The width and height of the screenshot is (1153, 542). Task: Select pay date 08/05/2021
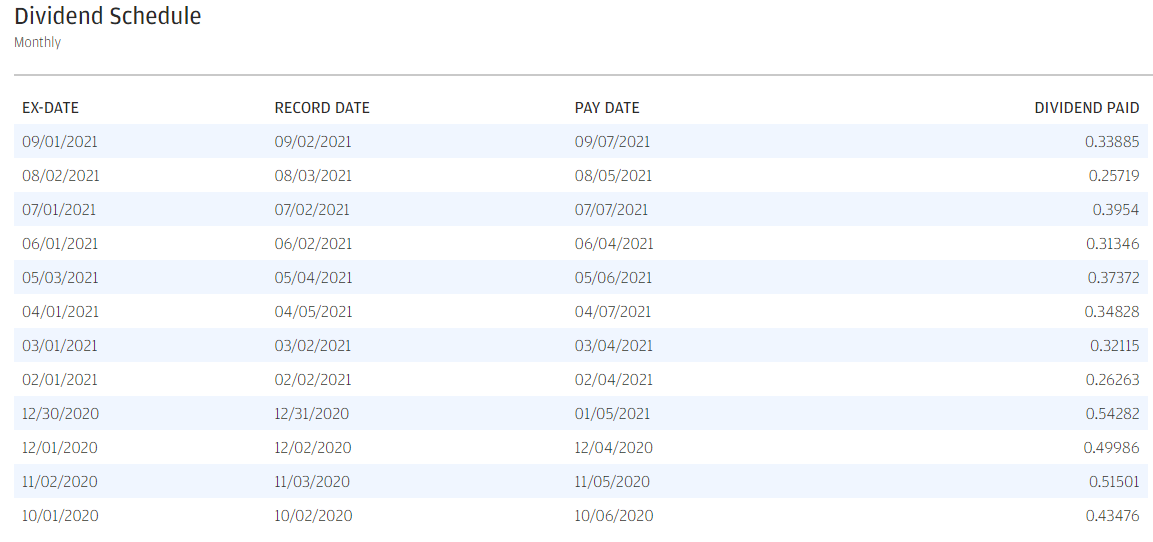tap(613, 176)
